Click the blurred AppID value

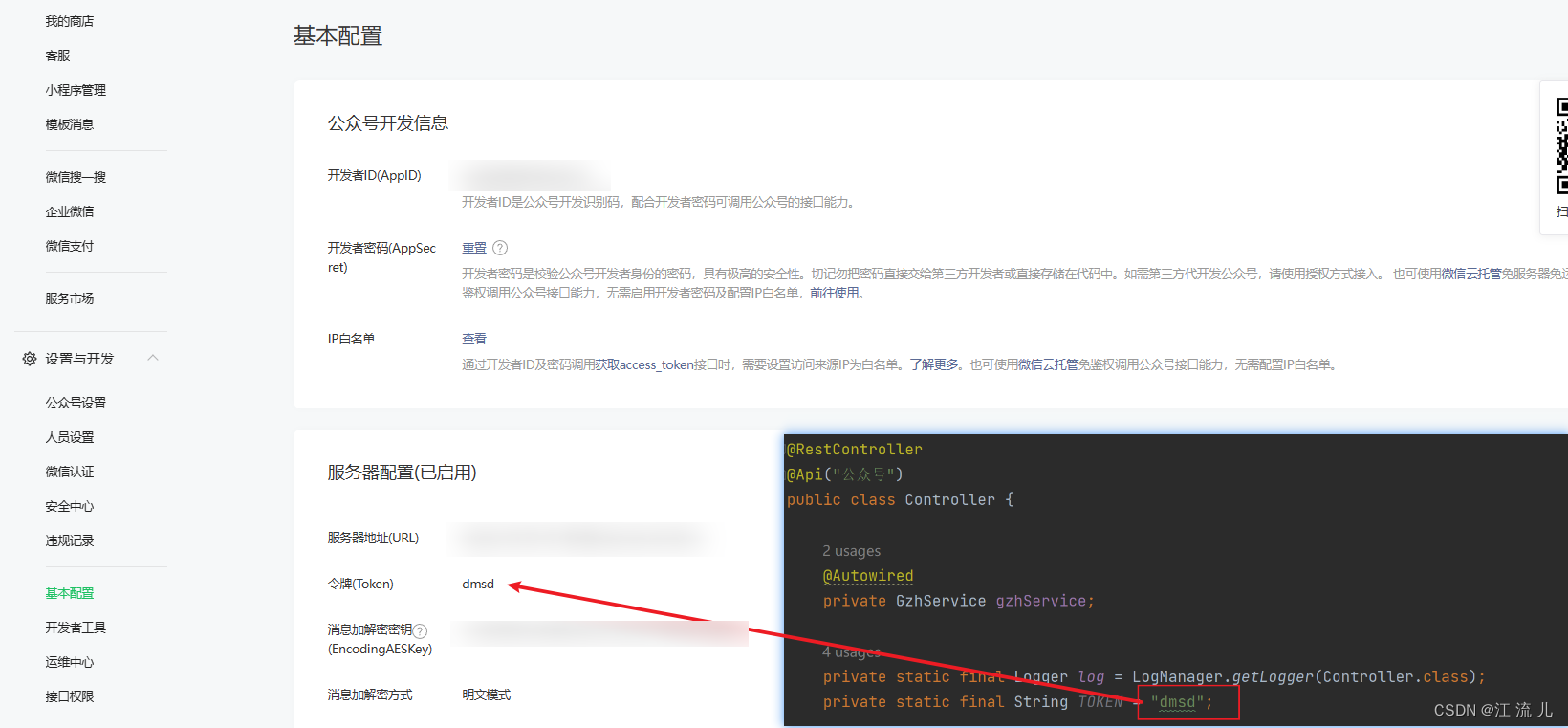pyautogui.click(x=532, y=176)
